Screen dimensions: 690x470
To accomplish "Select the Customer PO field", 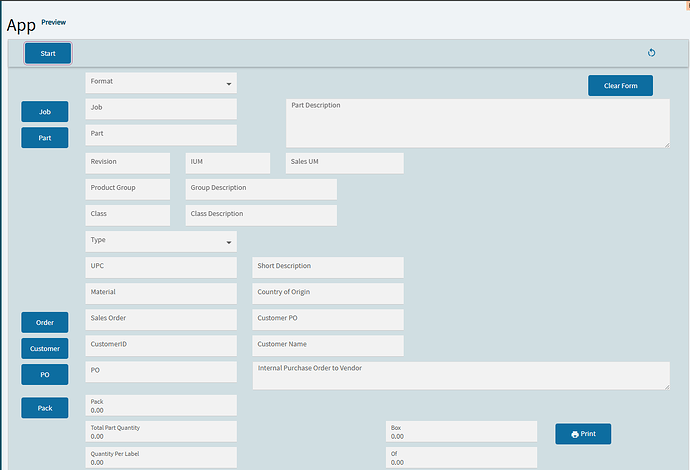I will coord(328,319).
